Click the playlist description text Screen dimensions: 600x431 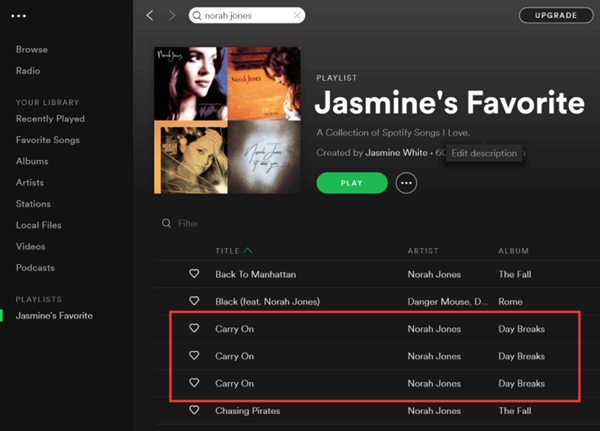coord(393,133)
